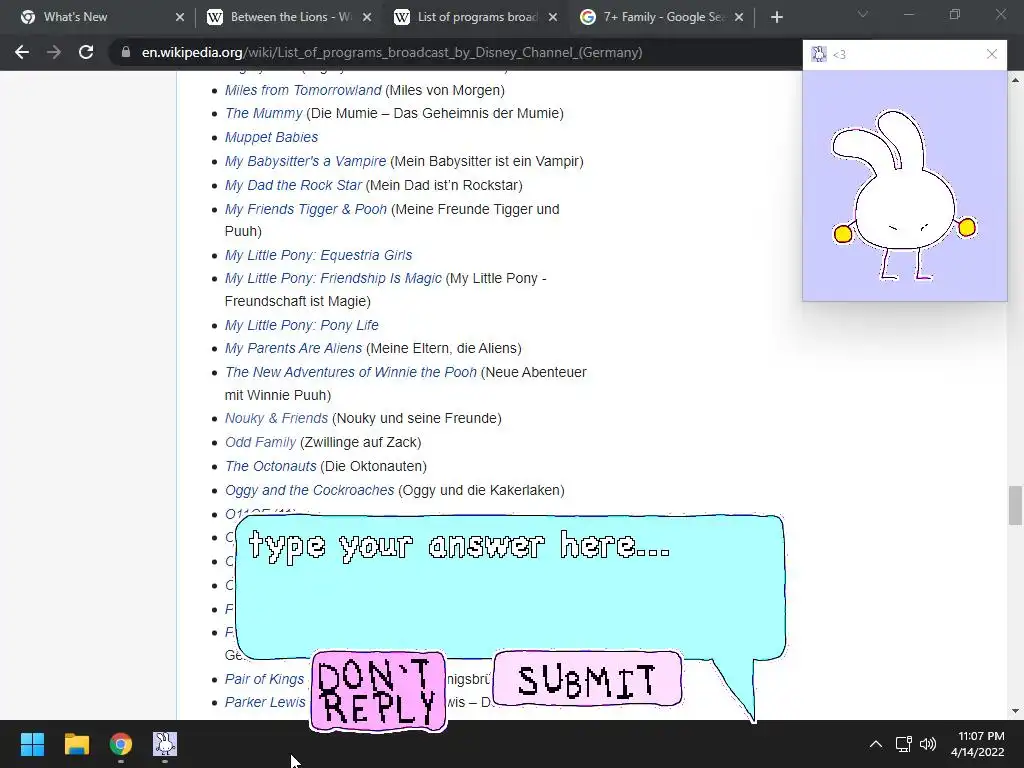Screen dimensions: 1024x768
Task: Open Parker Lewis link
Action: point(265,702)
